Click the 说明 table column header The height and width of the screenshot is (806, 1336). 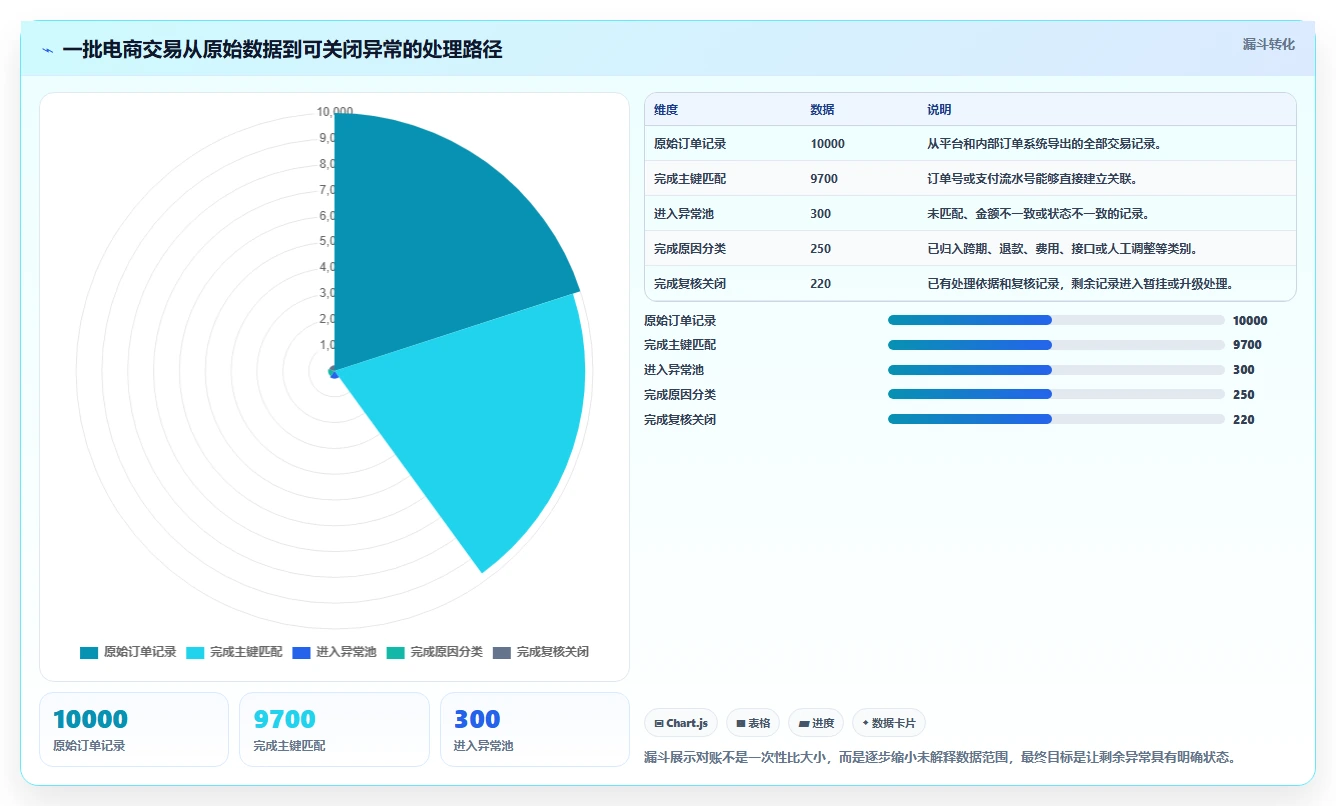[x=939, y=110]
